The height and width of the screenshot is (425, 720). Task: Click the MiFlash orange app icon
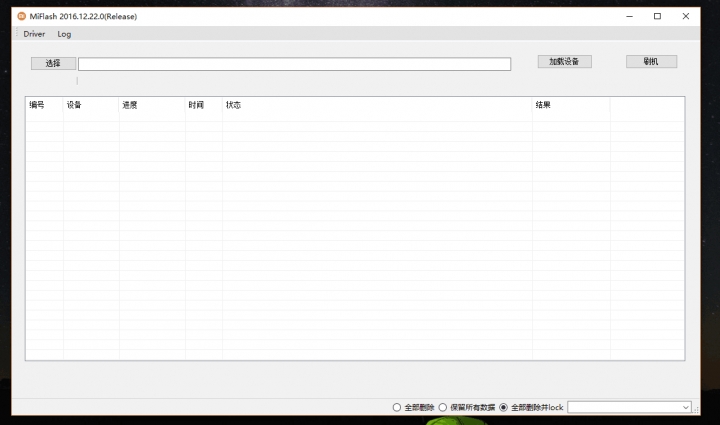pyautogui.click(x=22, y=17)
